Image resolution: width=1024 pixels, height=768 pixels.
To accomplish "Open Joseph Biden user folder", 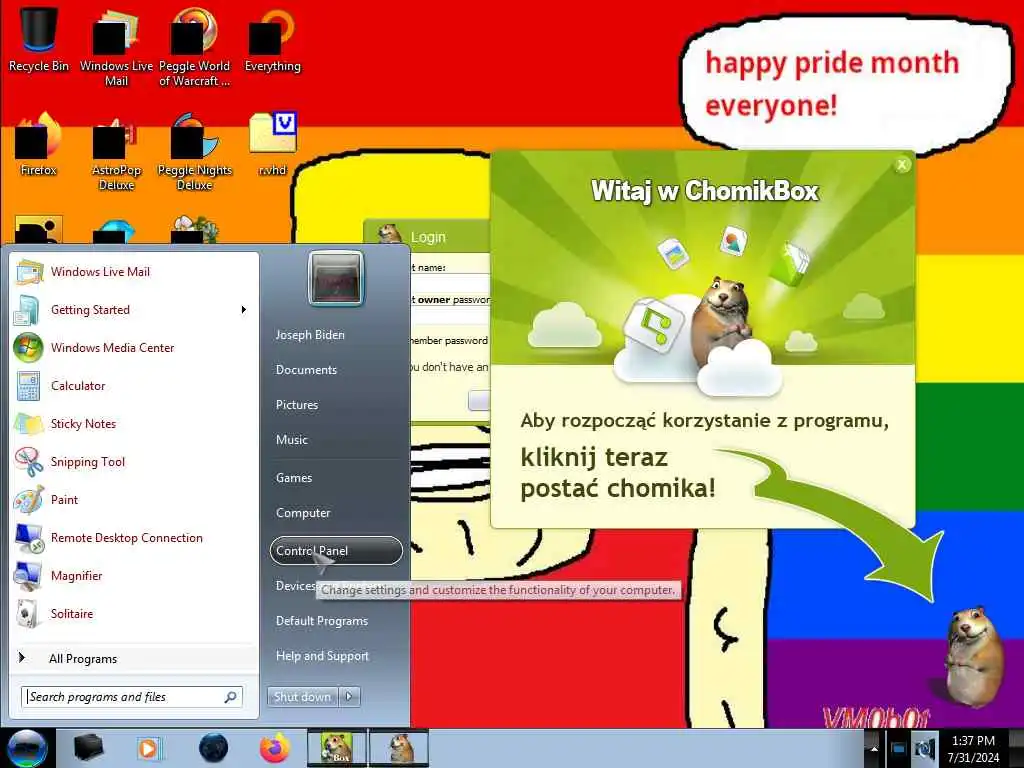I will [x=310, y=334].
